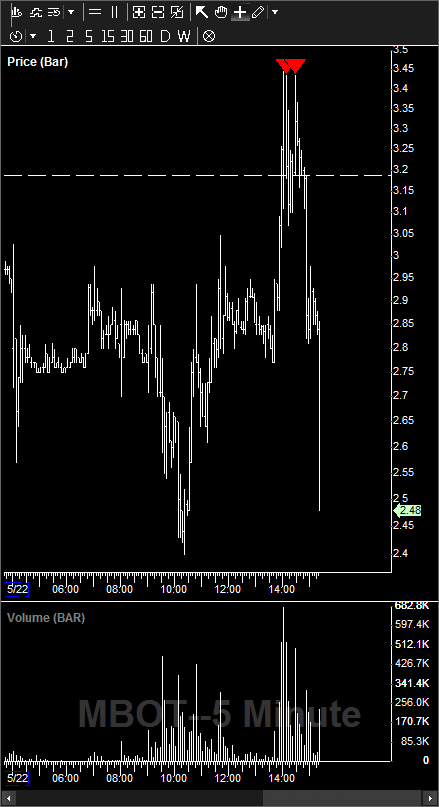The height and width of the screenshot is (807, 439).
Task: Open the chart settings list icon
Action: [x=55, y=12]
